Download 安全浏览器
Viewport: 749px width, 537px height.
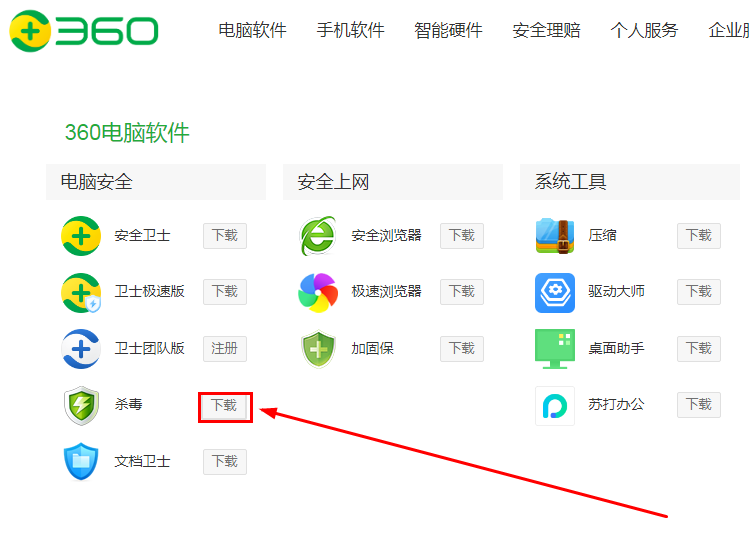click(x=462, y=236)
